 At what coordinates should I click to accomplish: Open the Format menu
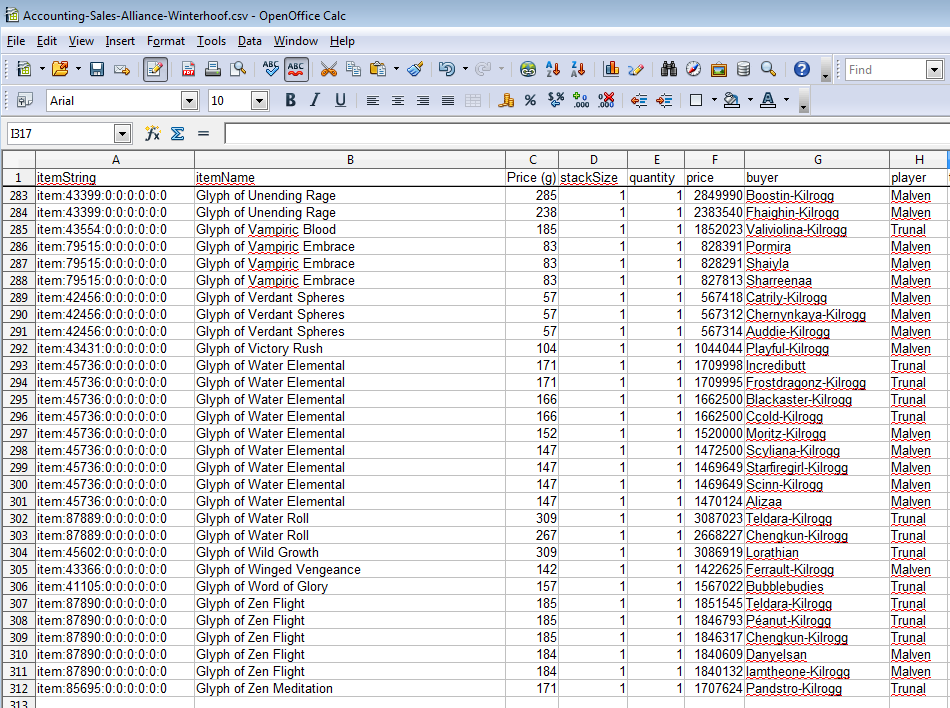165,41
